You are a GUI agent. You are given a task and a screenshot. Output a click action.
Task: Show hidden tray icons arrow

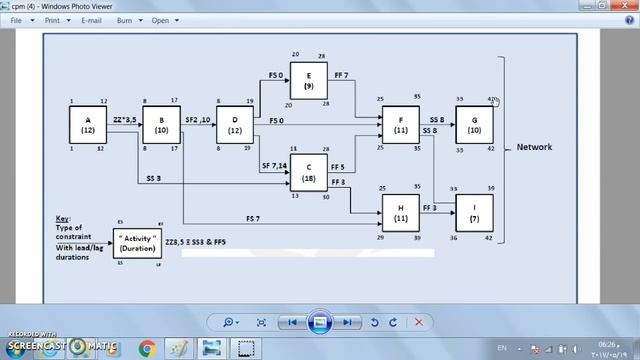tap(519, 349)
